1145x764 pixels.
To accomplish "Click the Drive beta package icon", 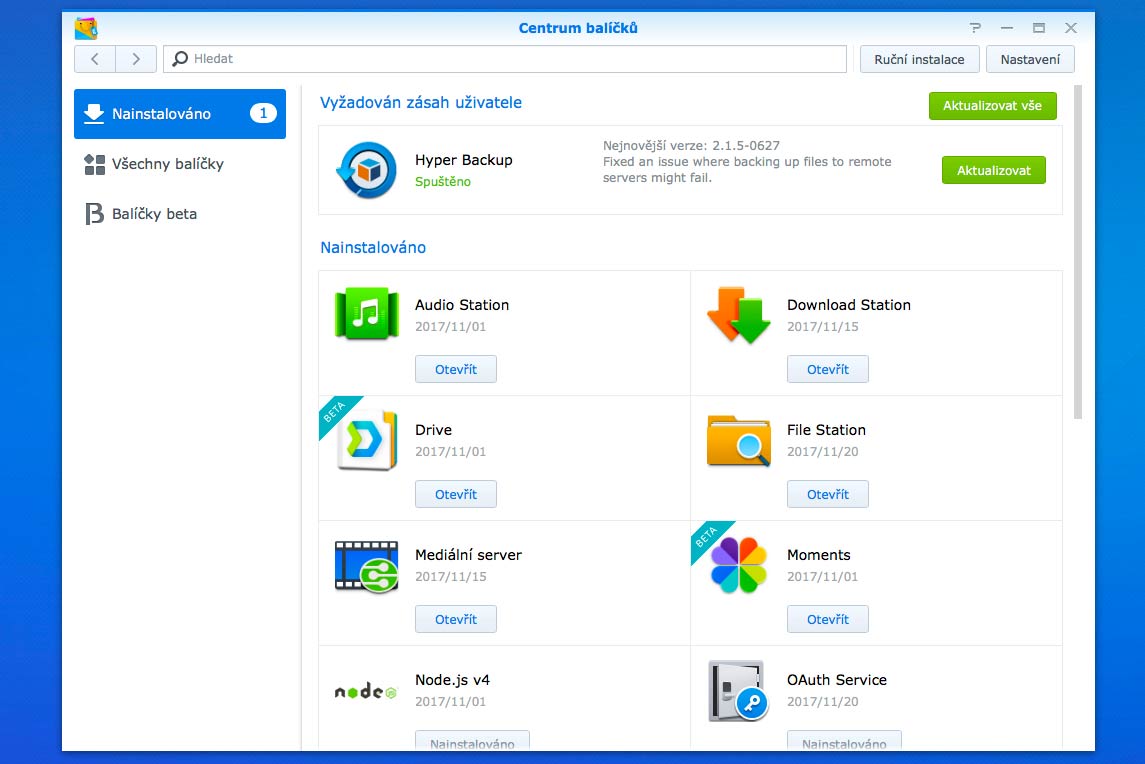I will (366, 440).
